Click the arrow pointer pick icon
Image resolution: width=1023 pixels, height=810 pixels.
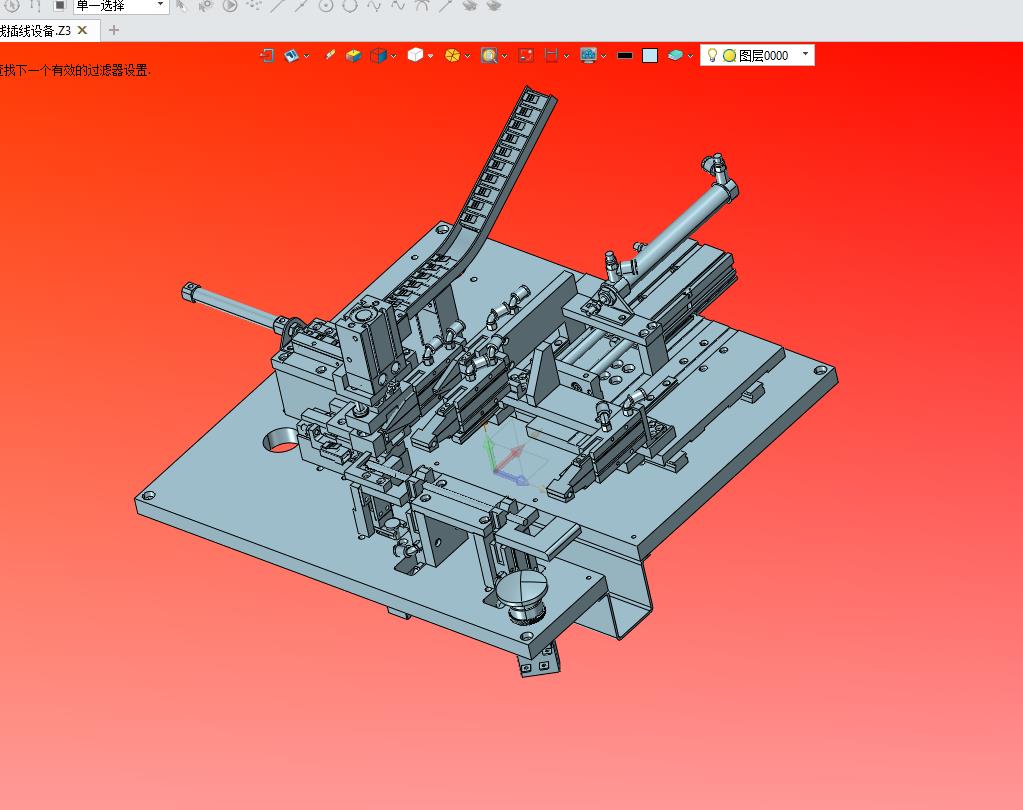tap(182, 6)
